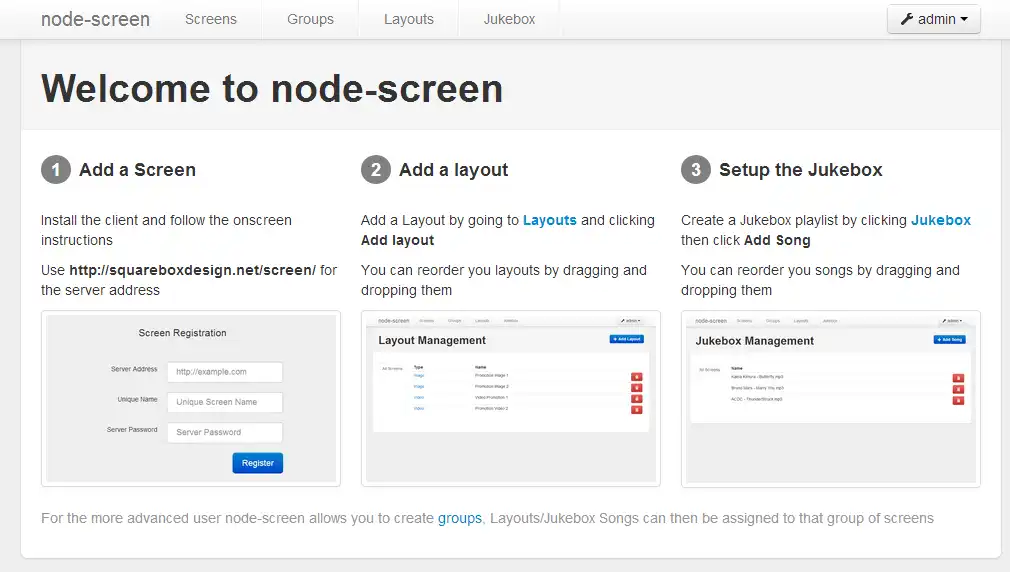Image resolution: width=1010 pixels, height=572 pixels.
Task: Focus the Server Address input field
Action: coord(225,372)
